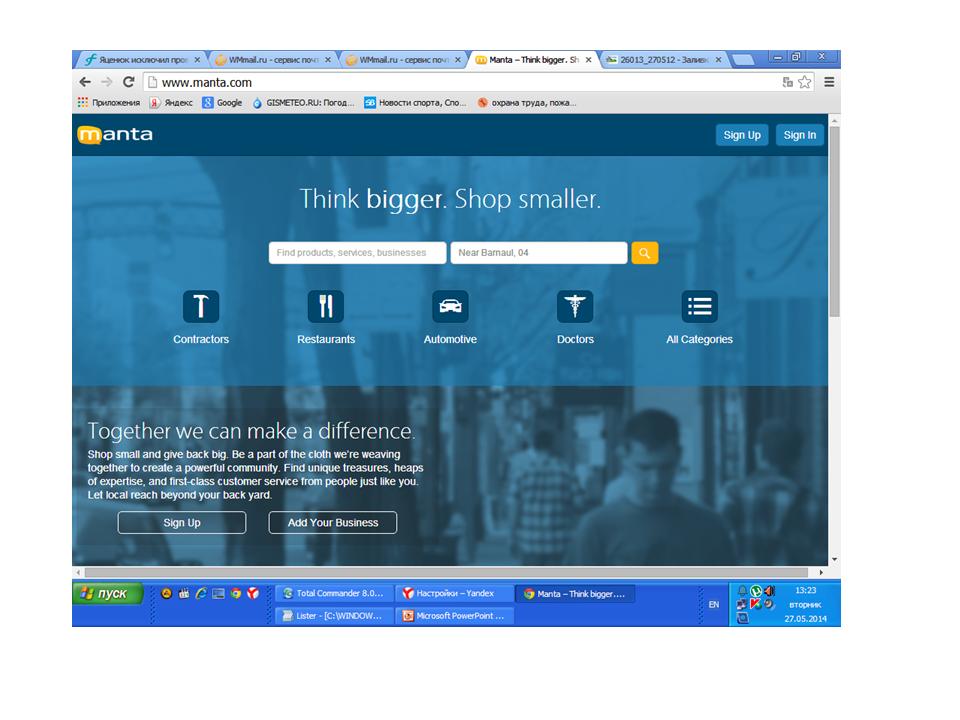Click the notification bell tray icon

pyautogui.click(x=742, y=591)
